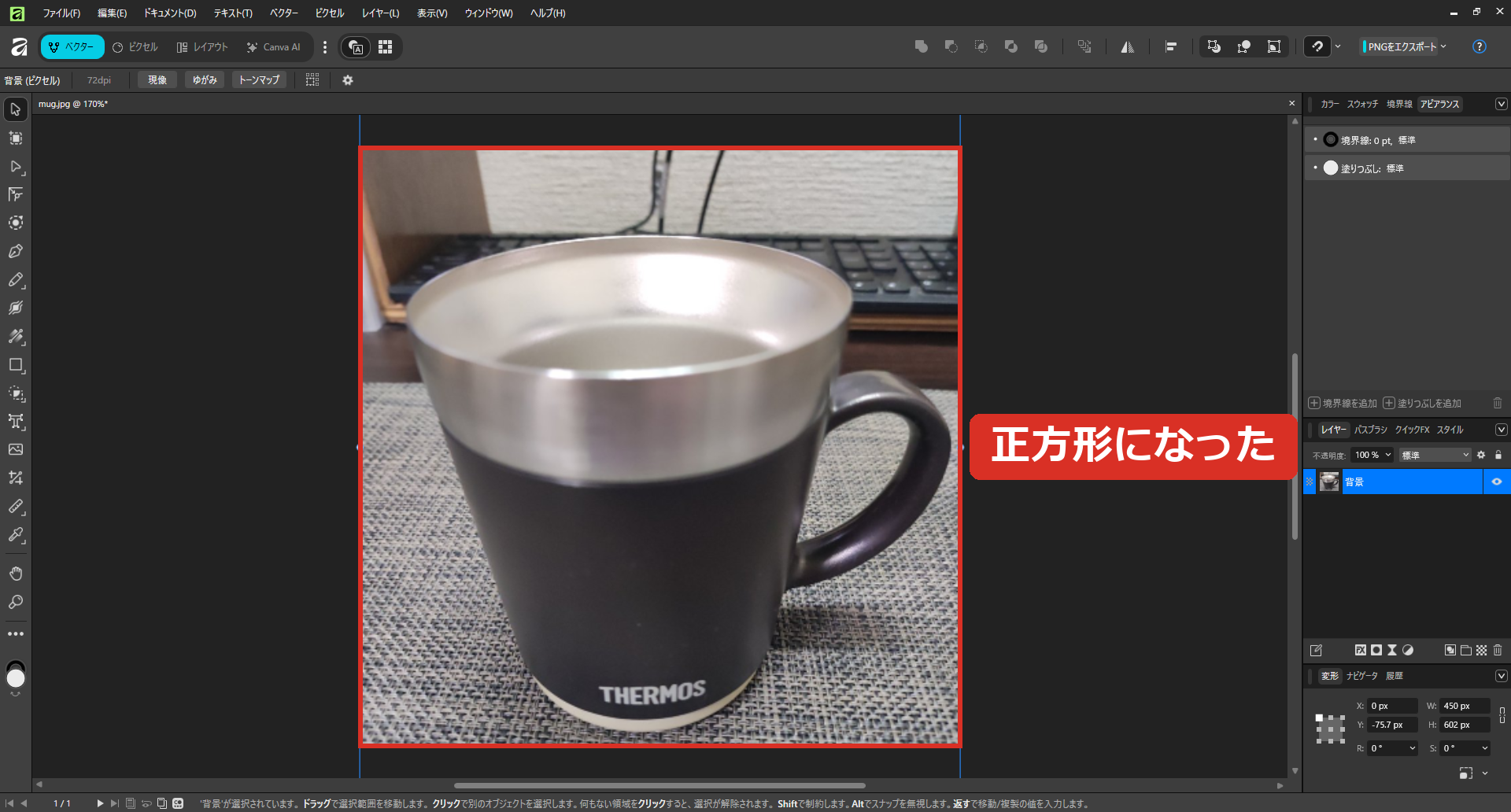Toggle snapping magnet button

[x=1317, y=47]
